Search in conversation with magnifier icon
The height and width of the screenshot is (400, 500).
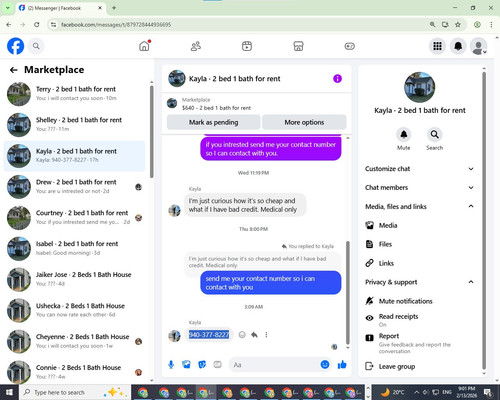pos(434,135)
